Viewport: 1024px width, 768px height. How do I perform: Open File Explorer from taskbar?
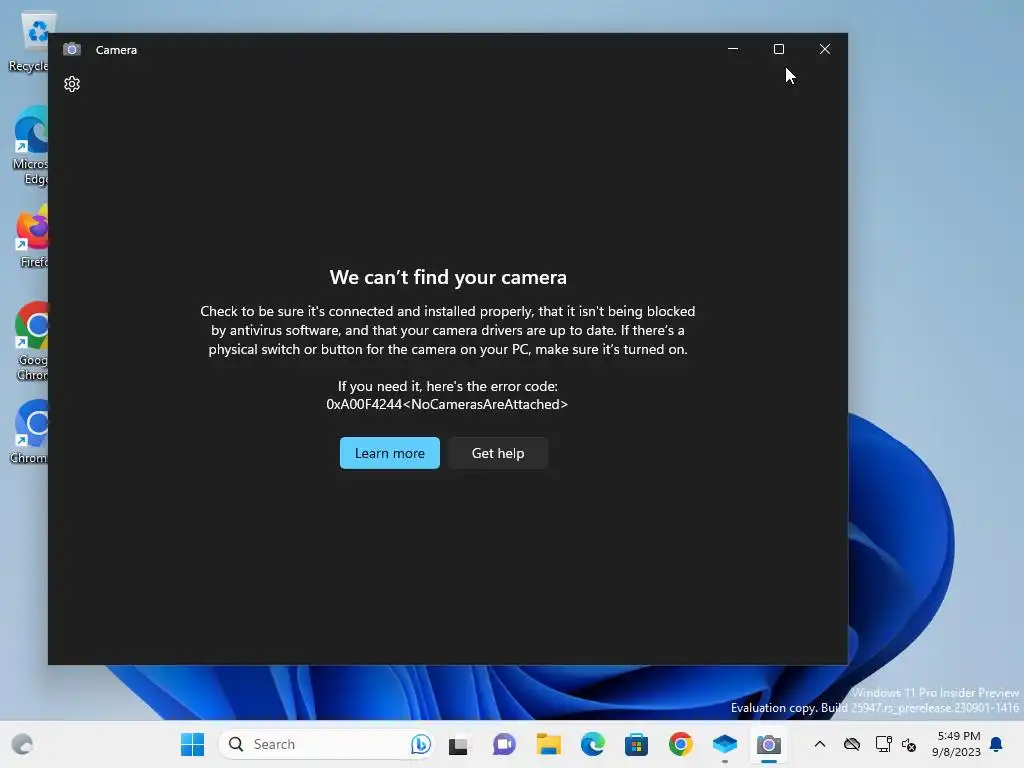click(549, 744)
